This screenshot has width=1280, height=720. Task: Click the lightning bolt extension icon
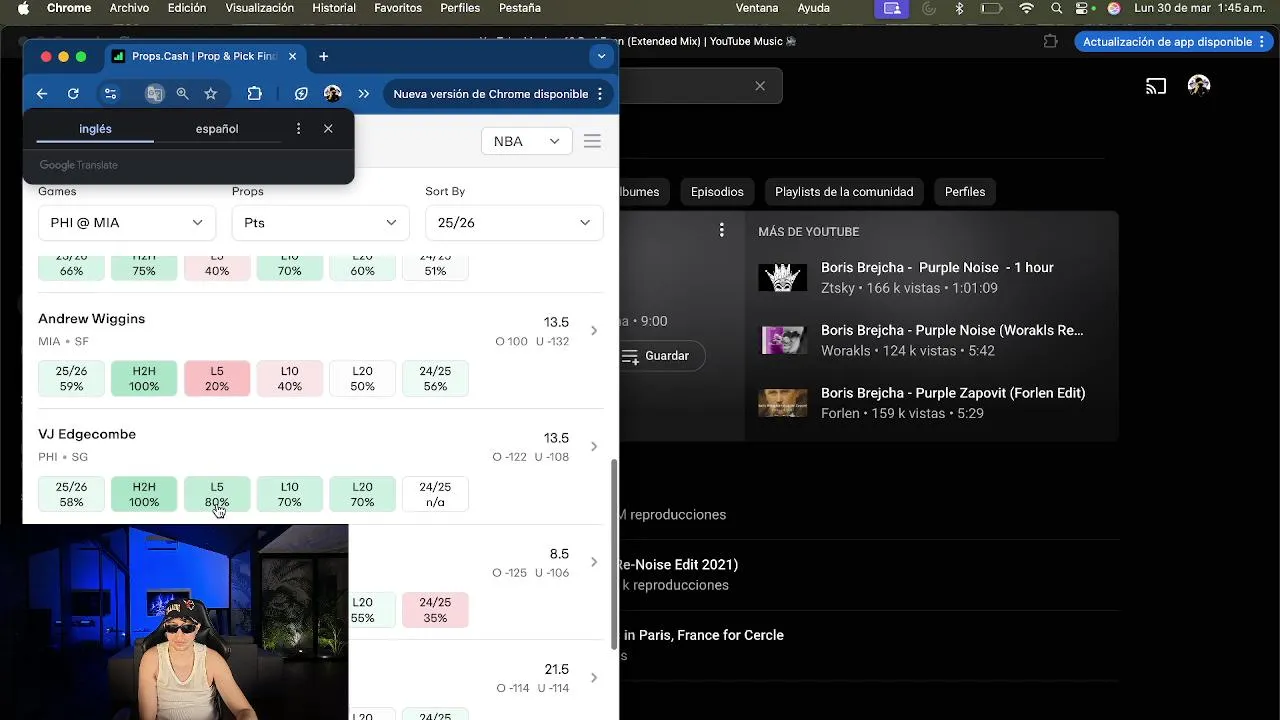point(301,94)
